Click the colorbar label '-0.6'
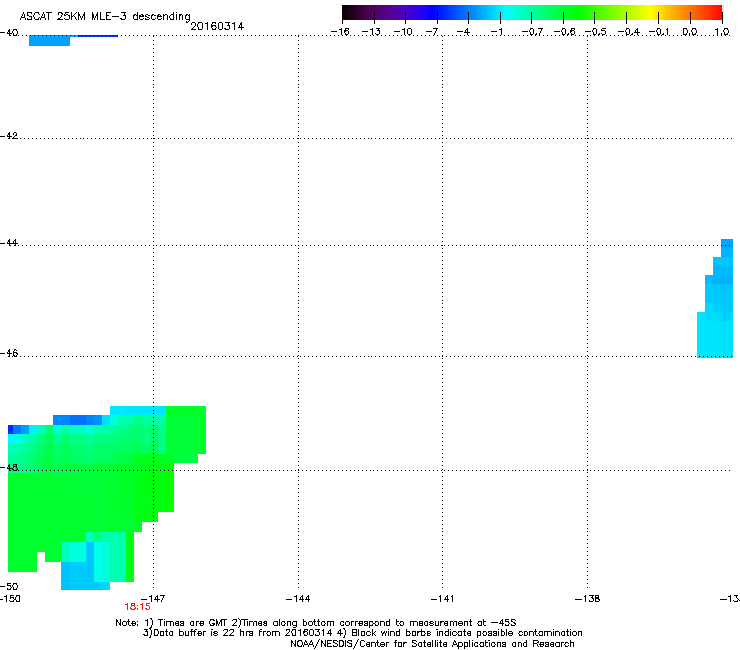The image size is (740, 650). click(564, 32)
